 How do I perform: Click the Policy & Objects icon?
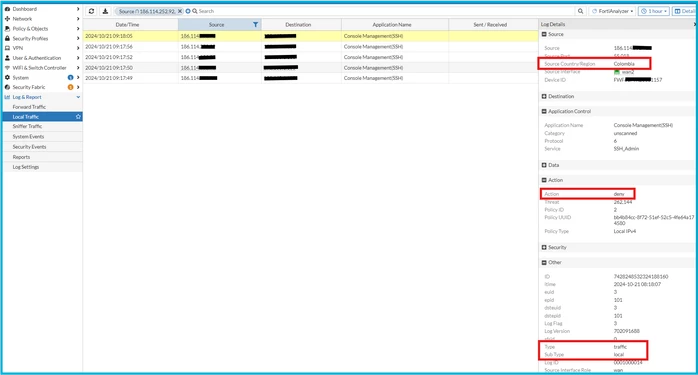point(7,29)
